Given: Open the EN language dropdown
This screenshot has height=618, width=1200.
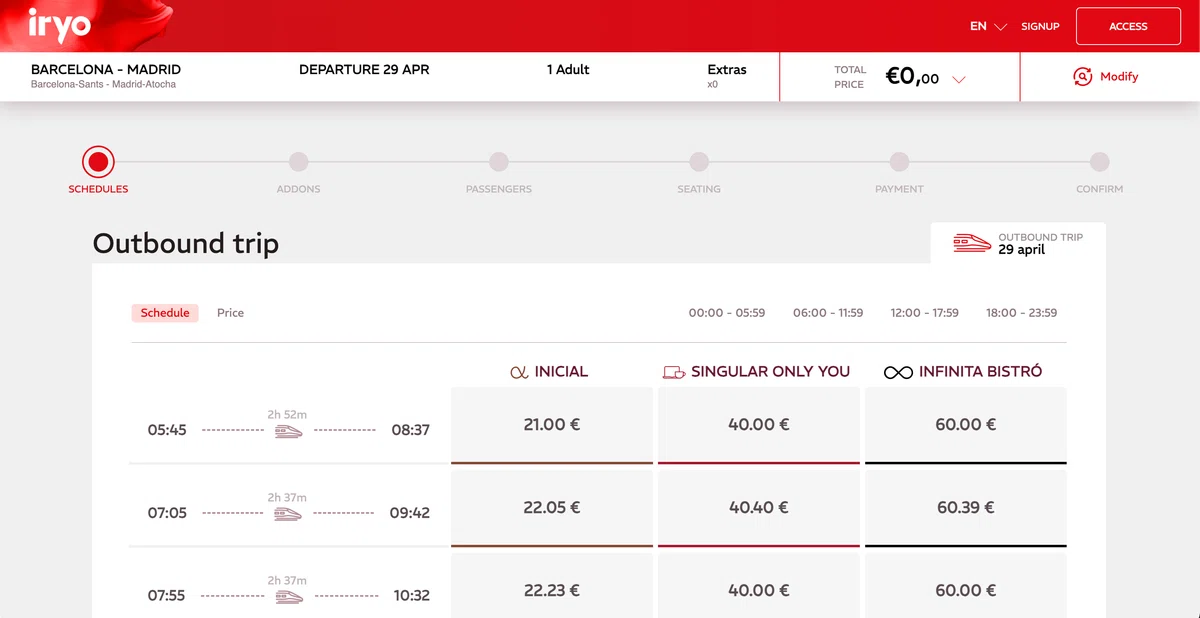Looking at the screenshot, I should (988, 26).
